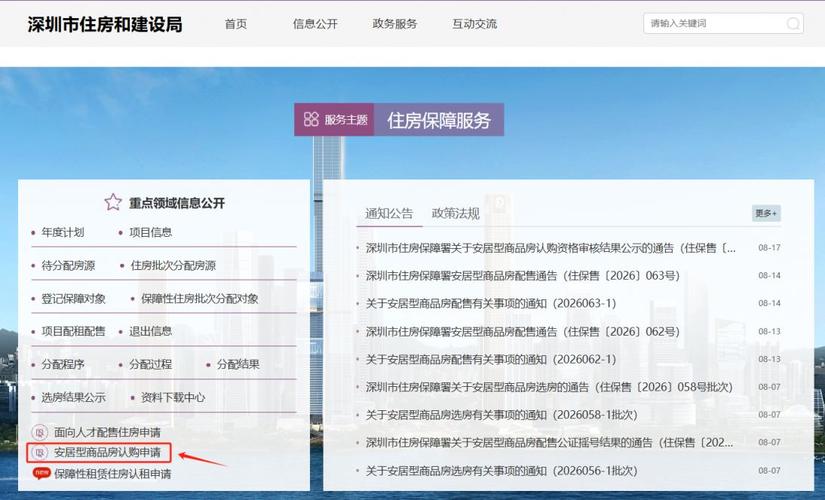This screenshot has height=500, width=825.
Task: Open 保障性租赁住房认租申请 link
Action: tap(113, 474)
